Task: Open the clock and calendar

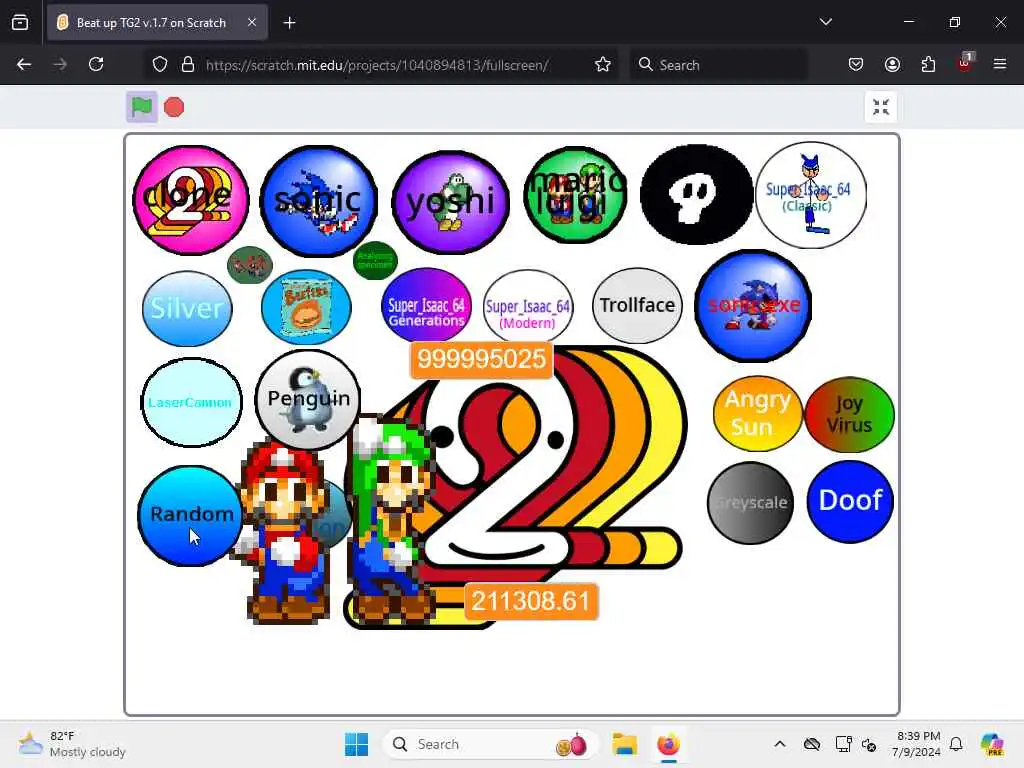Action: [x=917, y=744]
